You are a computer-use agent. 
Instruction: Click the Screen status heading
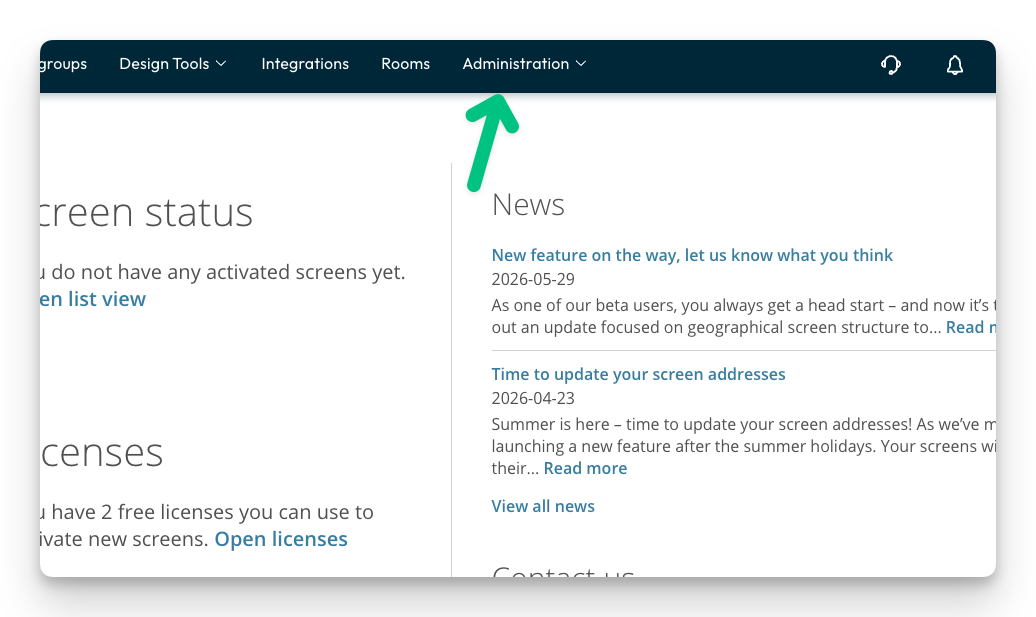click(146, 212)
